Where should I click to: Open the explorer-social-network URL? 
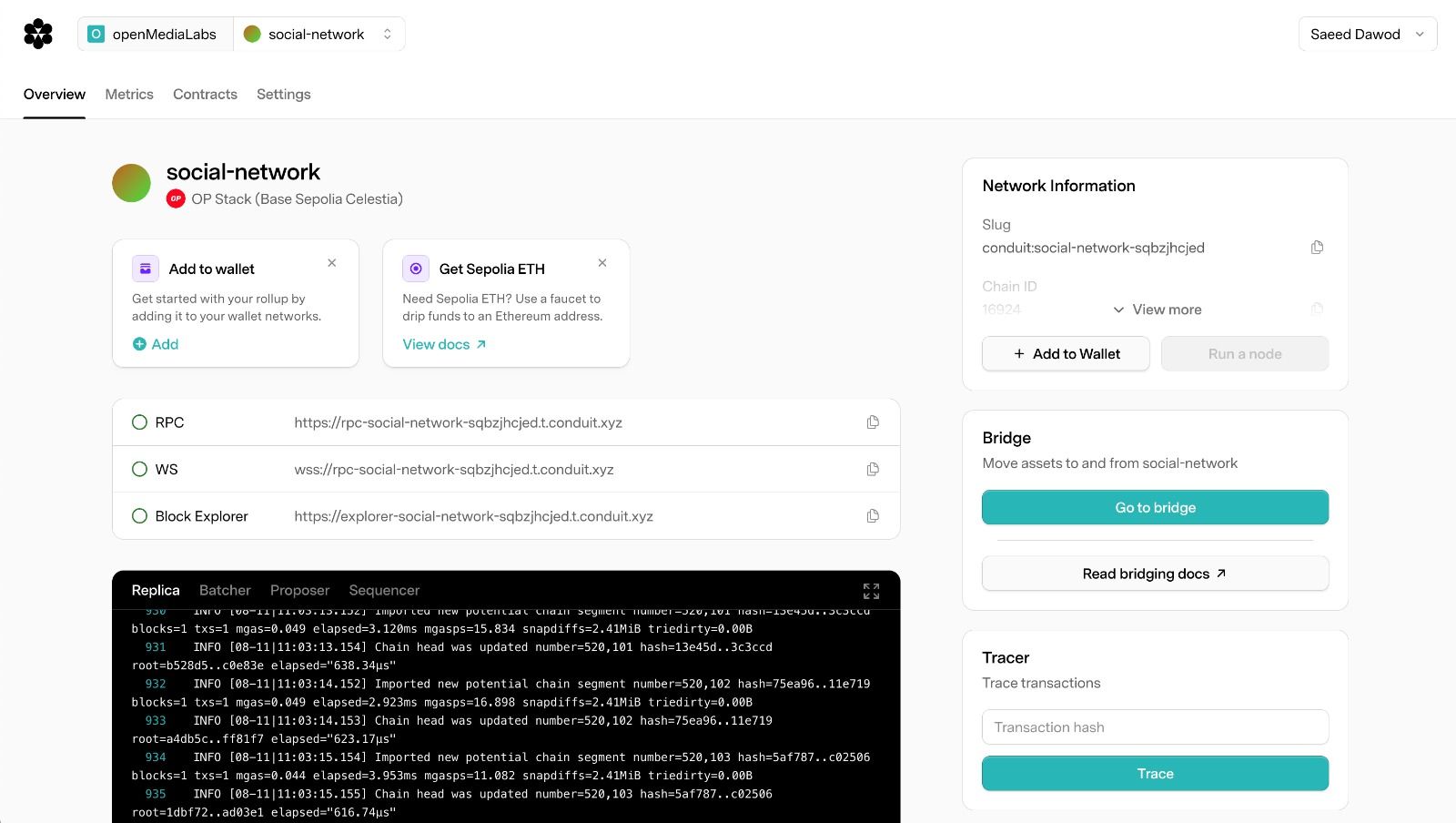tap(473, 516)
